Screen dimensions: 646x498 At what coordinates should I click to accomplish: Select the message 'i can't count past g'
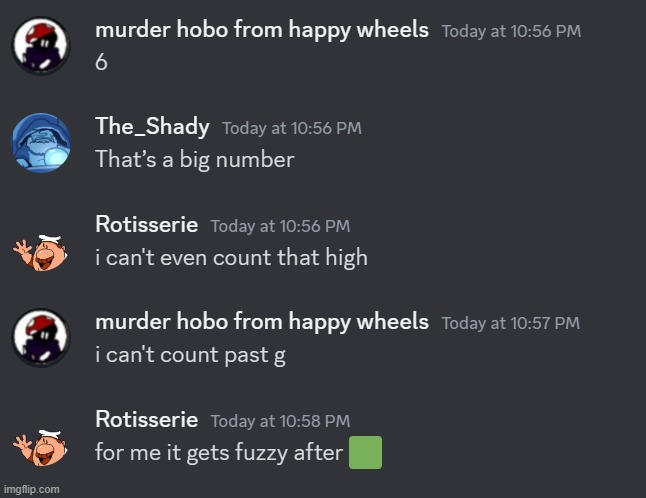pyautogui.click(x=190, y=355)
